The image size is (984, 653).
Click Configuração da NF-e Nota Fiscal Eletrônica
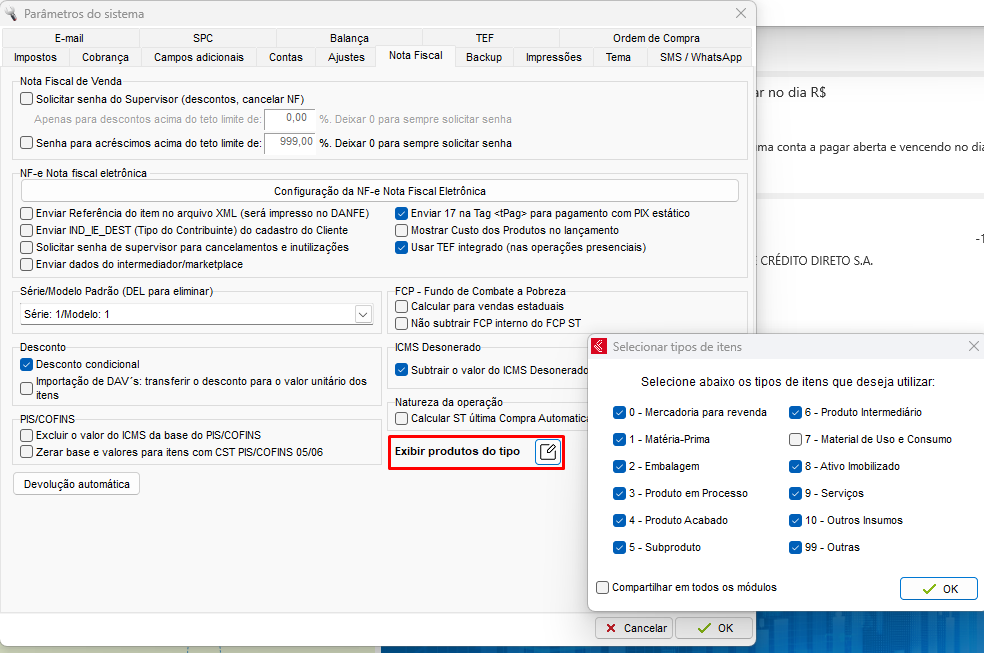379,191
